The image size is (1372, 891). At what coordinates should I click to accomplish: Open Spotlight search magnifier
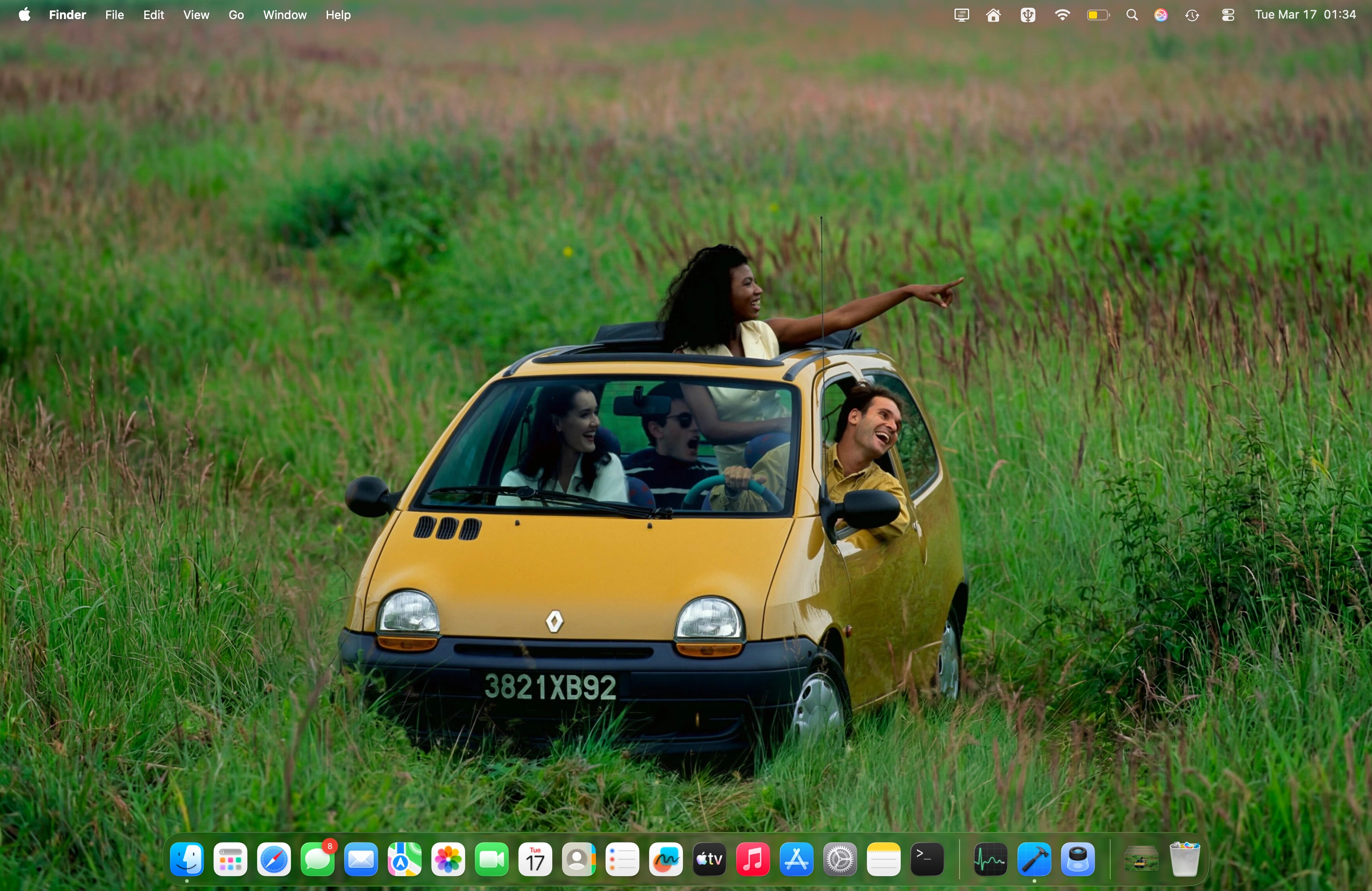[x=1132, y=15]
